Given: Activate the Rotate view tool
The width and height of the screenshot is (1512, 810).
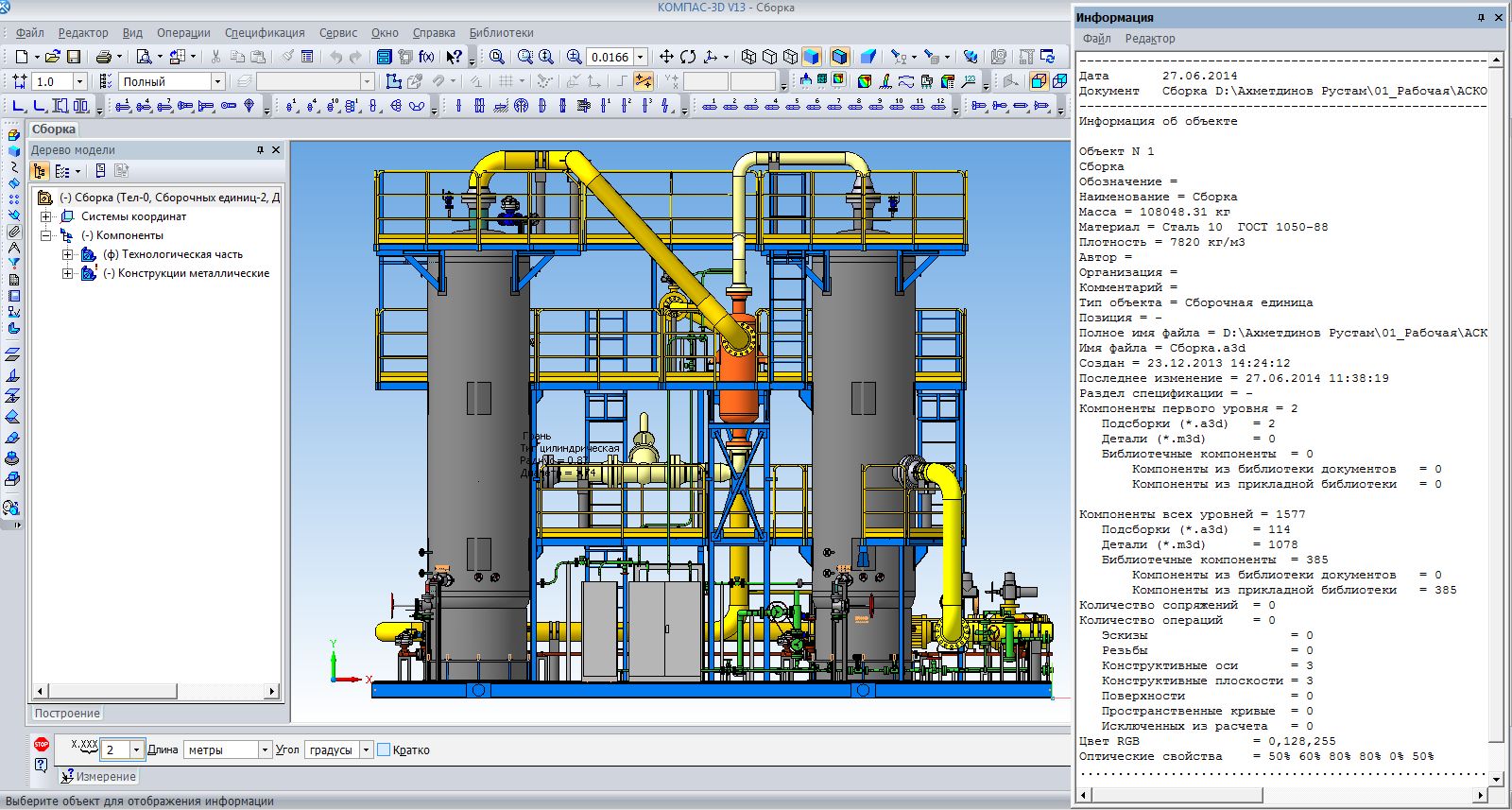Looking at the screenshot, I should (x=688, y=57).
